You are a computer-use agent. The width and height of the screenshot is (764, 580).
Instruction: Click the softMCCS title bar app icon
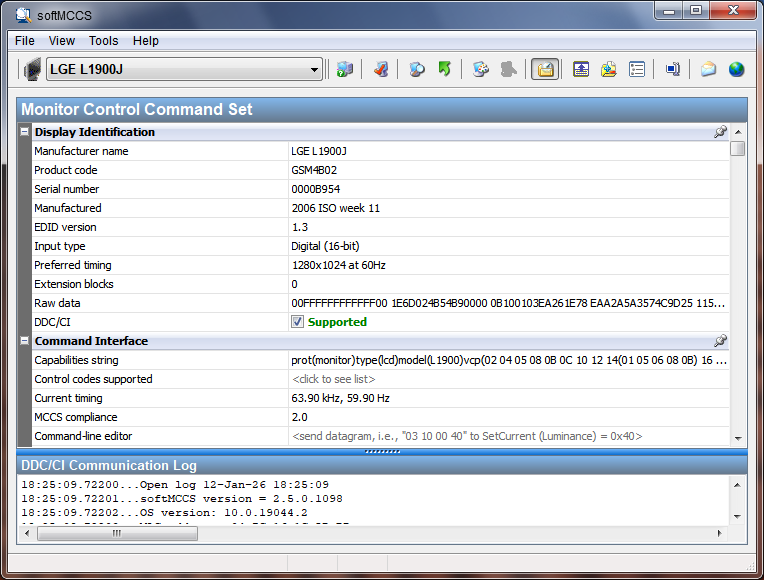click(x=23, y=15)
